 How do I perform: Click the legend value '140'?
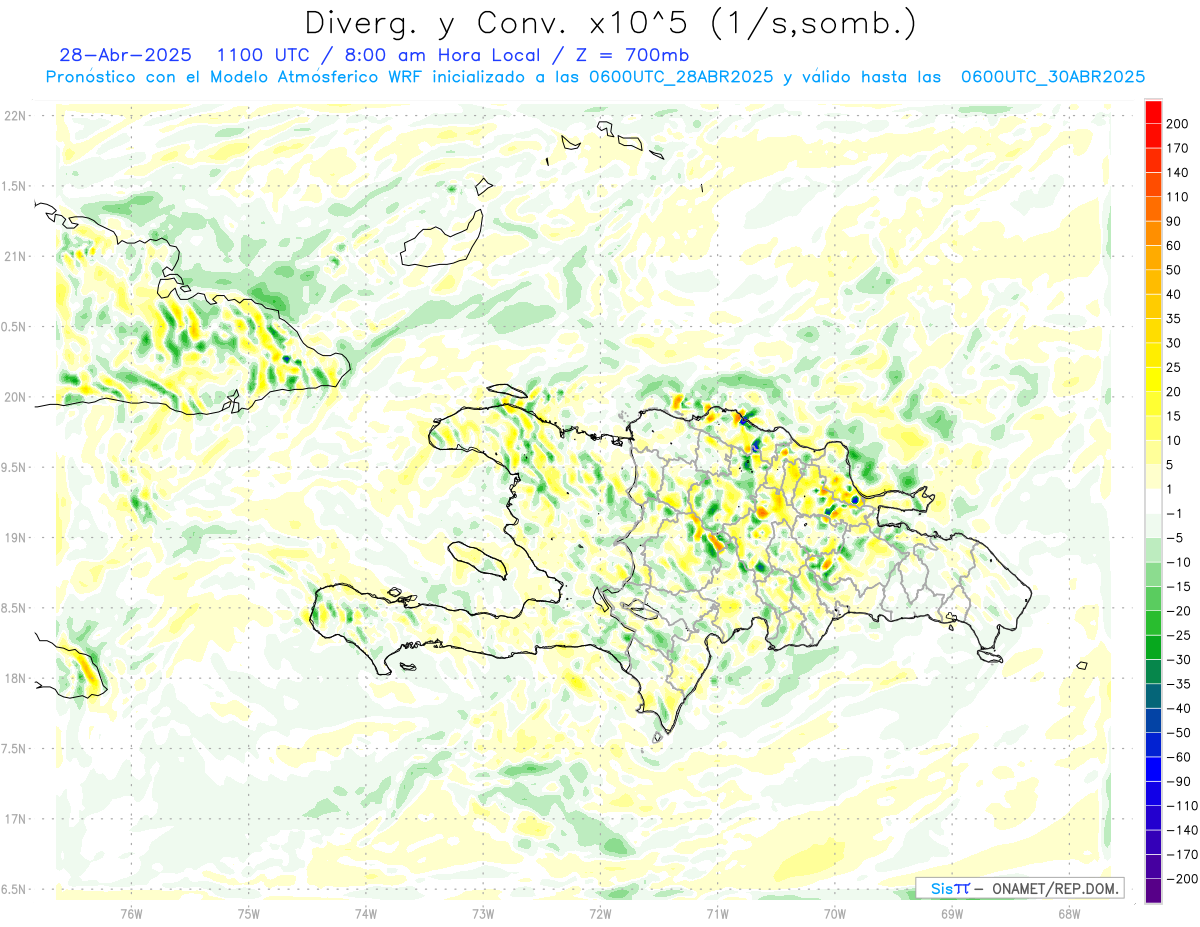click(1177, 172)
